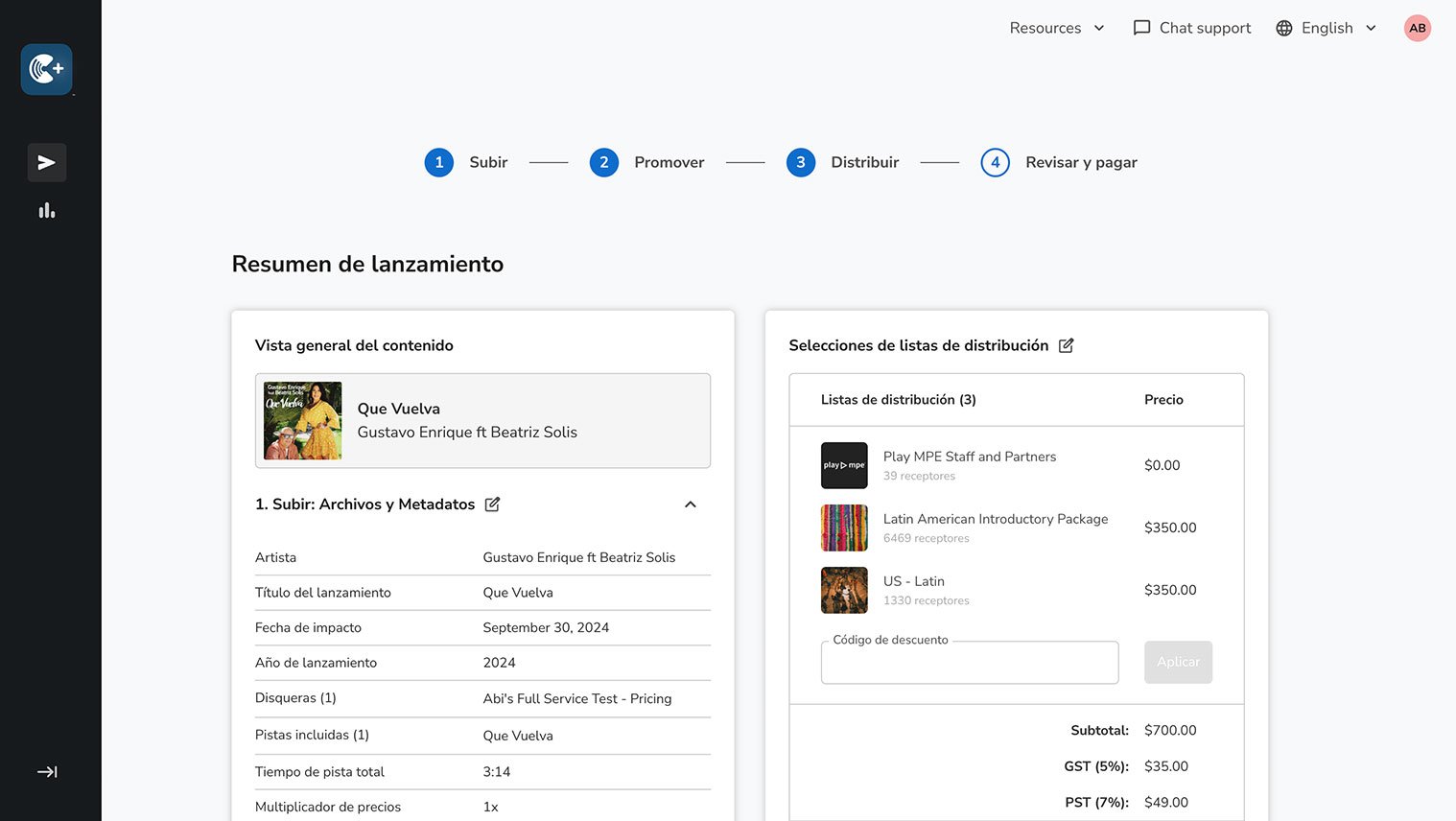
Task: Go to step 2 Promover
Action: point(604,162)
